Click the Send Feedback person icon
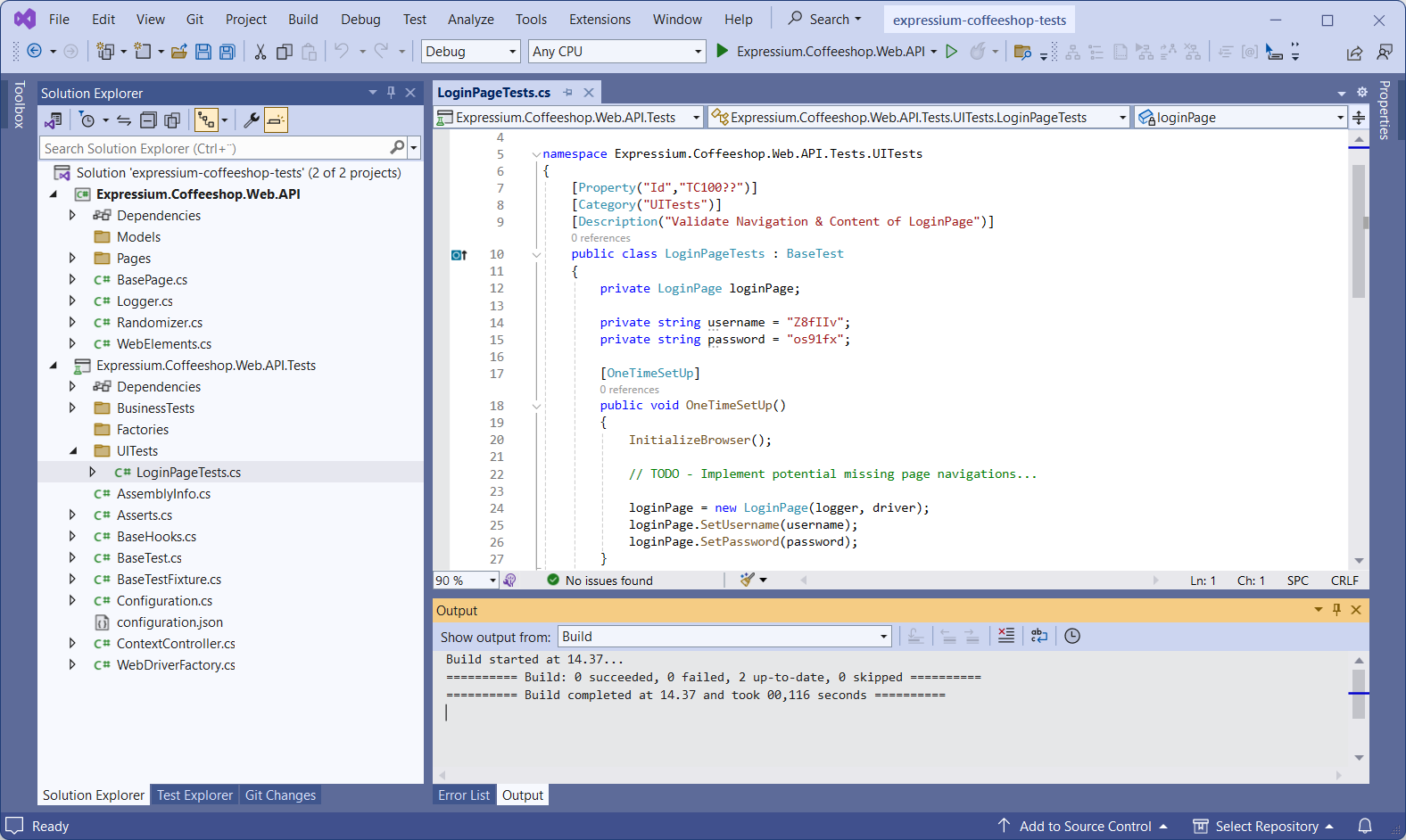The height and width of the screenshot is (840, 1406). pos(1385,53)
